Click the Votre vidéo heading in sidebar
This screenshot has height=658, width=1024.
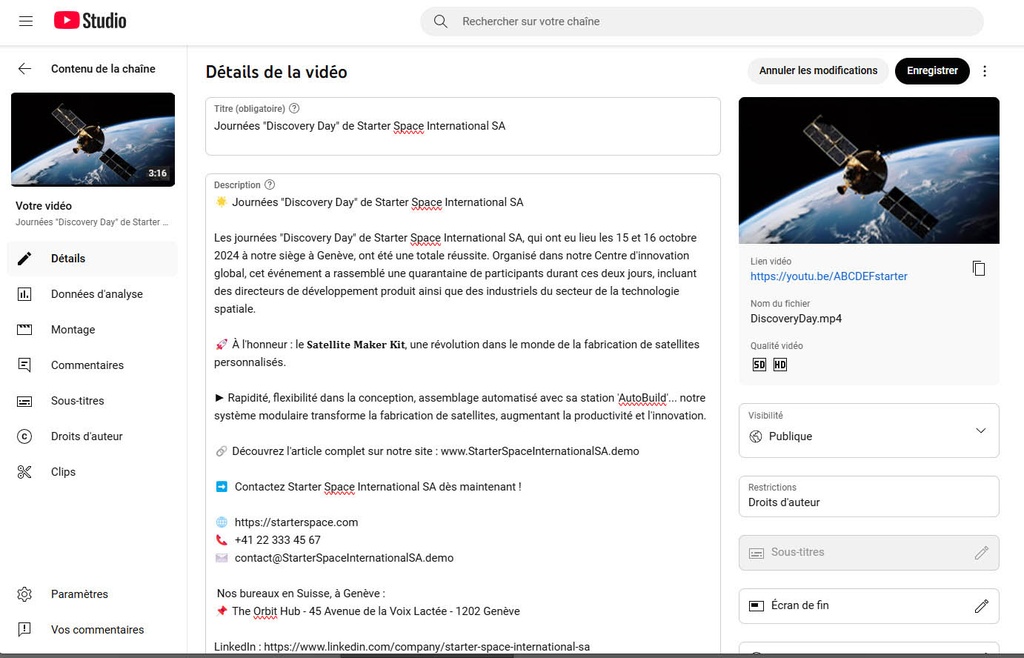tap(44, 206)
